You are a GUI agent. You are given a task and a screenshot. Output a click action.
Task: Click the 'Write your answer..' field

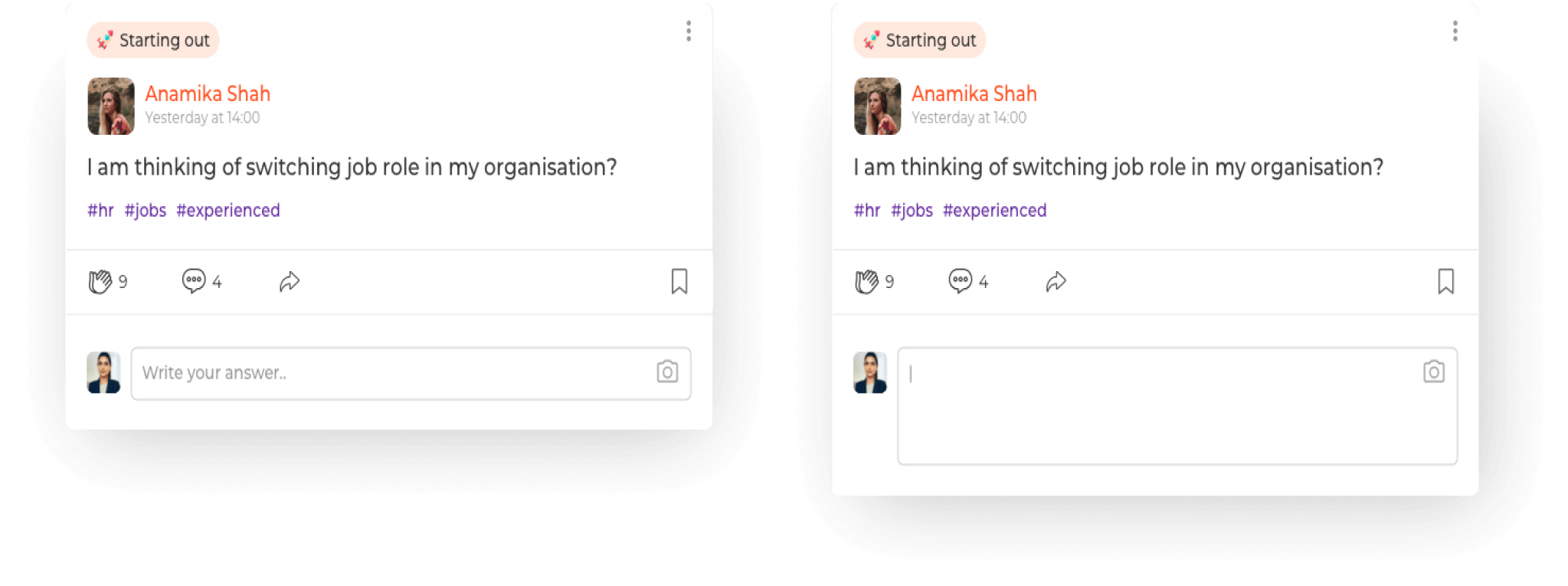tap(411, 373)
